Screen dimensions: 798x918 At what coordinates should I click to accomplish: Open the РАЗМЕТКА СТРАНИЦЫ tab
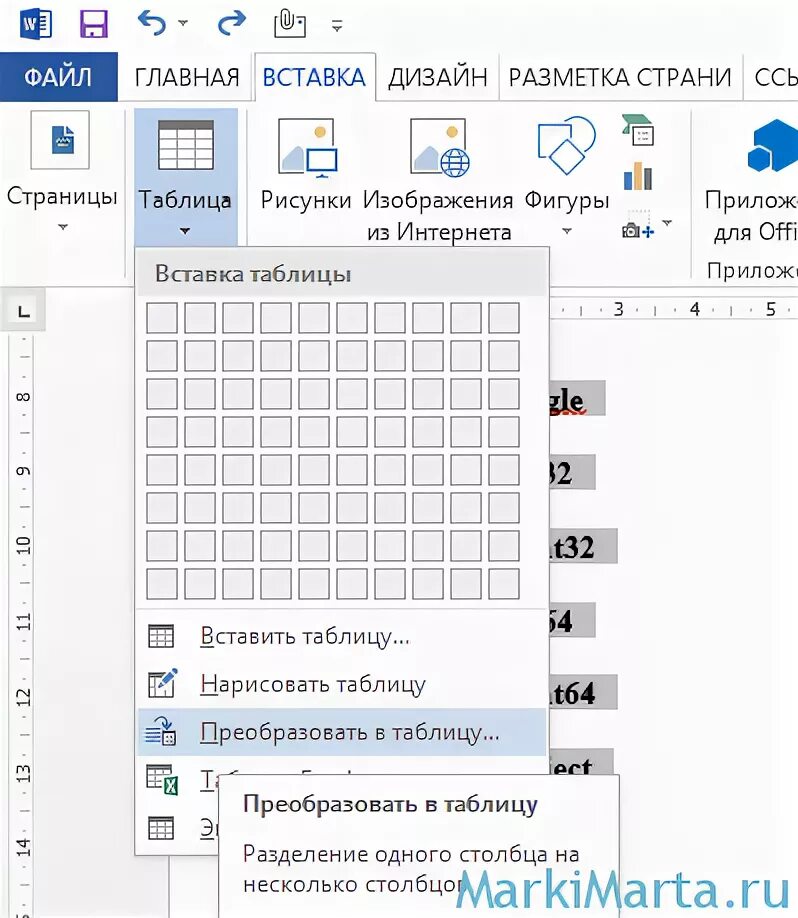[620, 77]
